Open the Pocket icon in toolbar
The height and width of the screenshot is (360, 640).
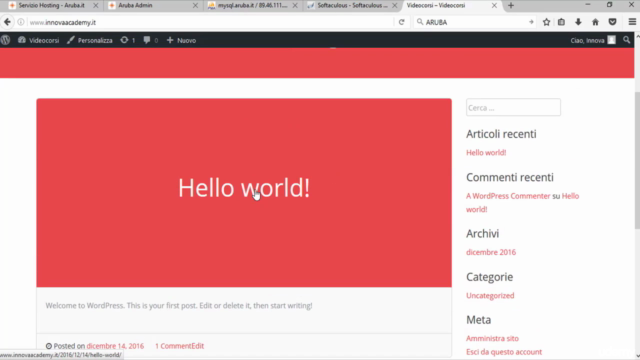612,22
